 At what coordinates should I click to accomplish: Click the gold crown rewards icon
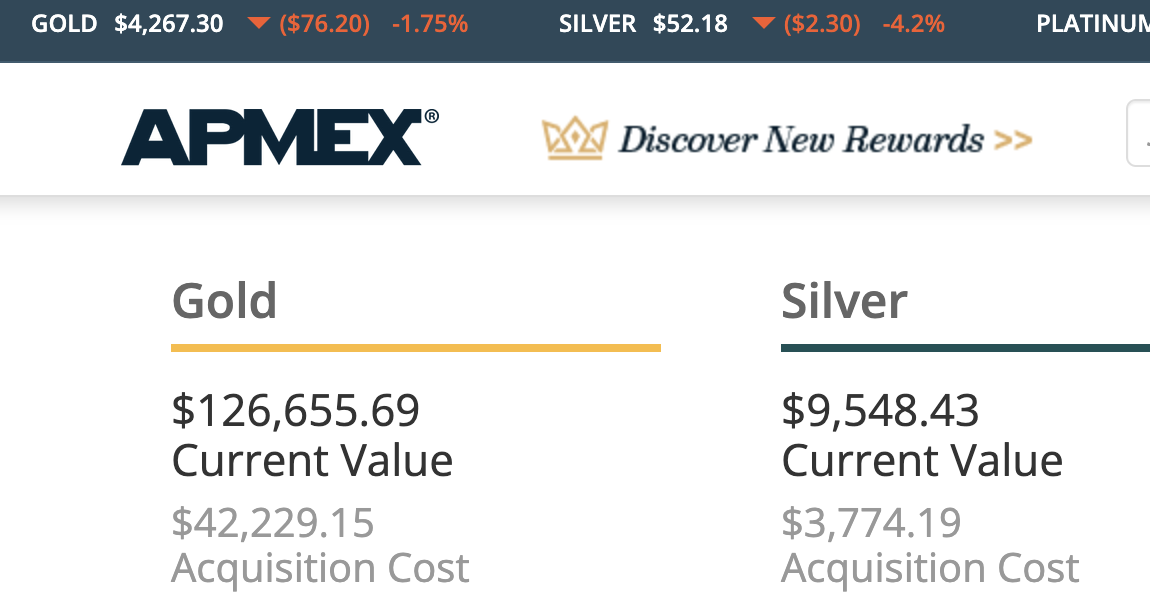pyautogui.click(x=573, y=139)
